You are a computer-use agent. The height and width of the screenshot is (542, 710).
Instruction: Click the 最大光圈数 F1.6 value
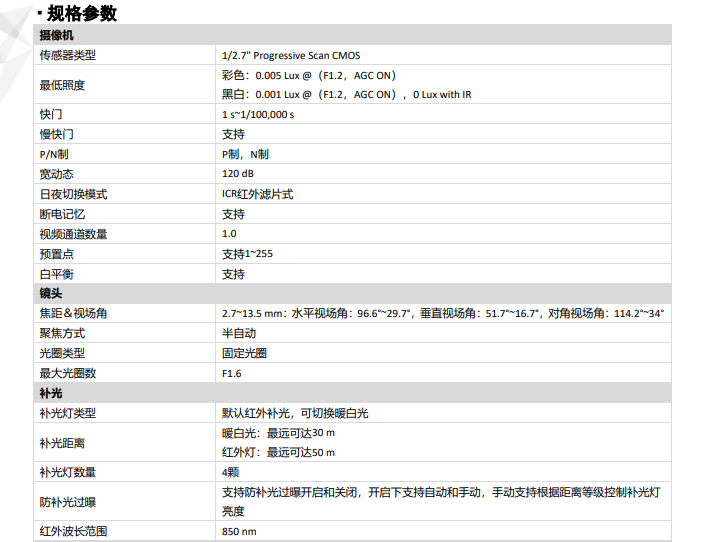(x=232, y=373)
